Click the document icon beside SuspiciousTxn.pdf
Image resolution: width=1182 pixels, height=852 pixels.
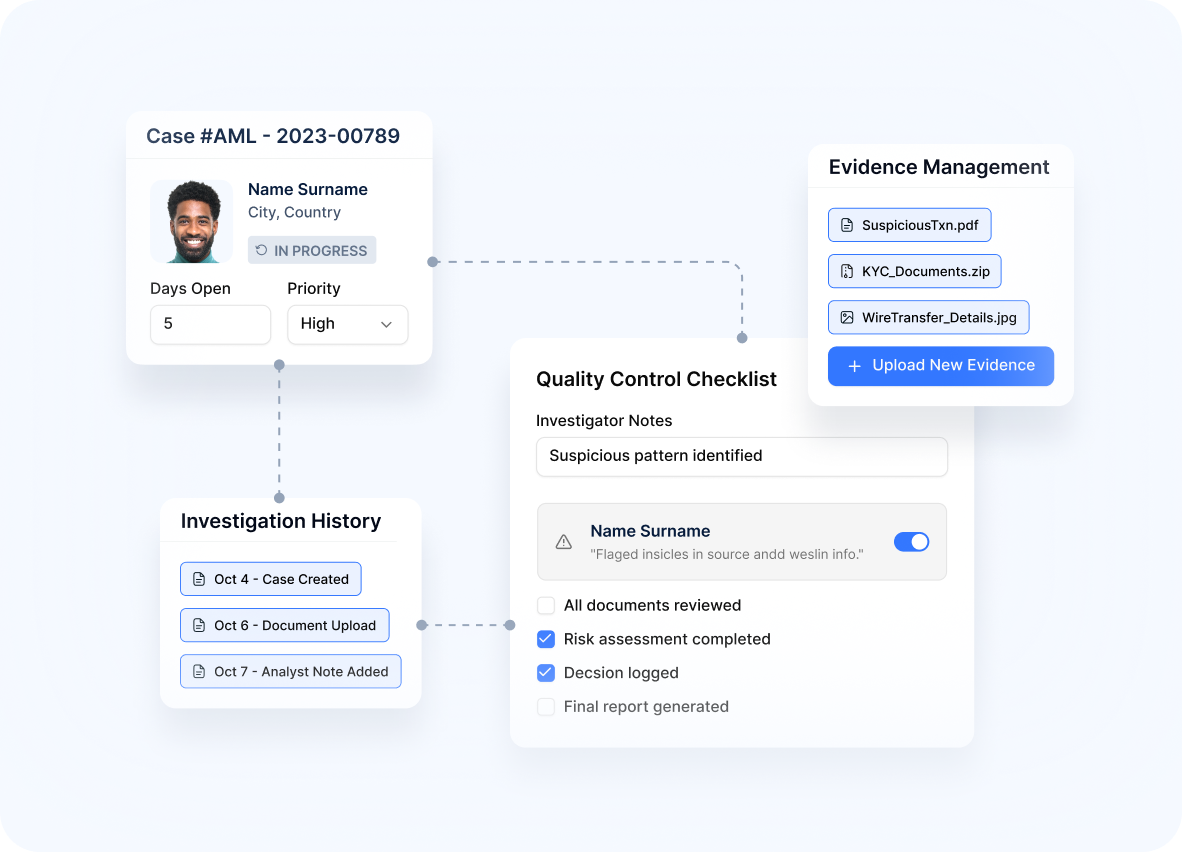pyautogui.click(x=847, y=225)
